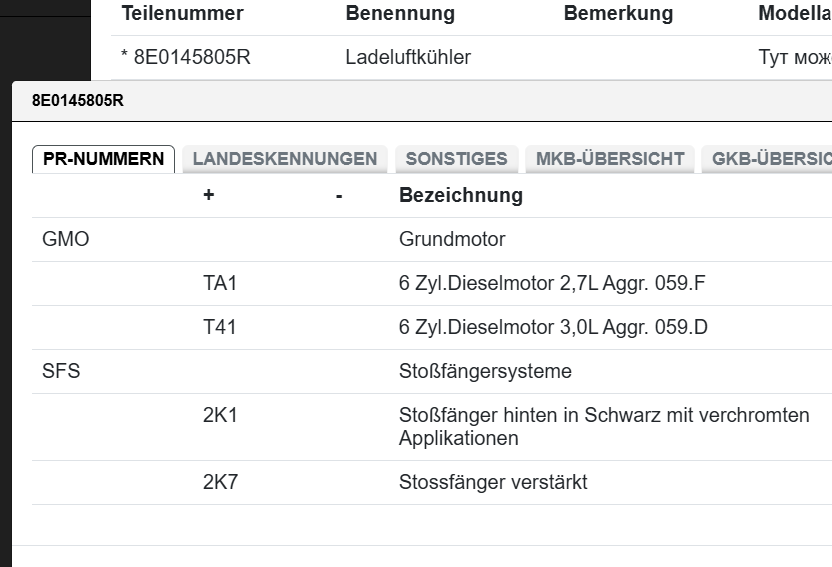Go to the GKB-ÜBERSICHT tab
Viewport: 832px width, 567px height.
(x=768, y=159)
